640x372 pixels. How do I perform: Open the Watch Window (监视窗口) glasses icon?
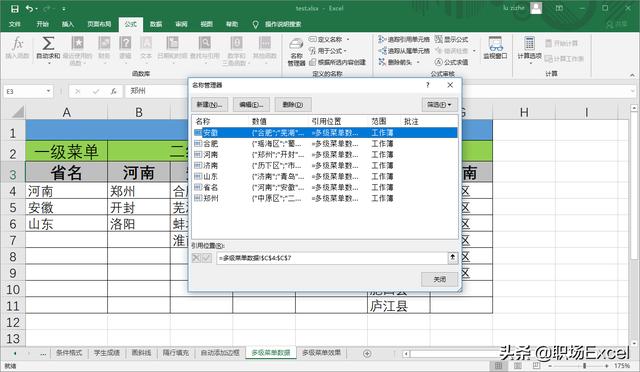(x=495, y=43)
